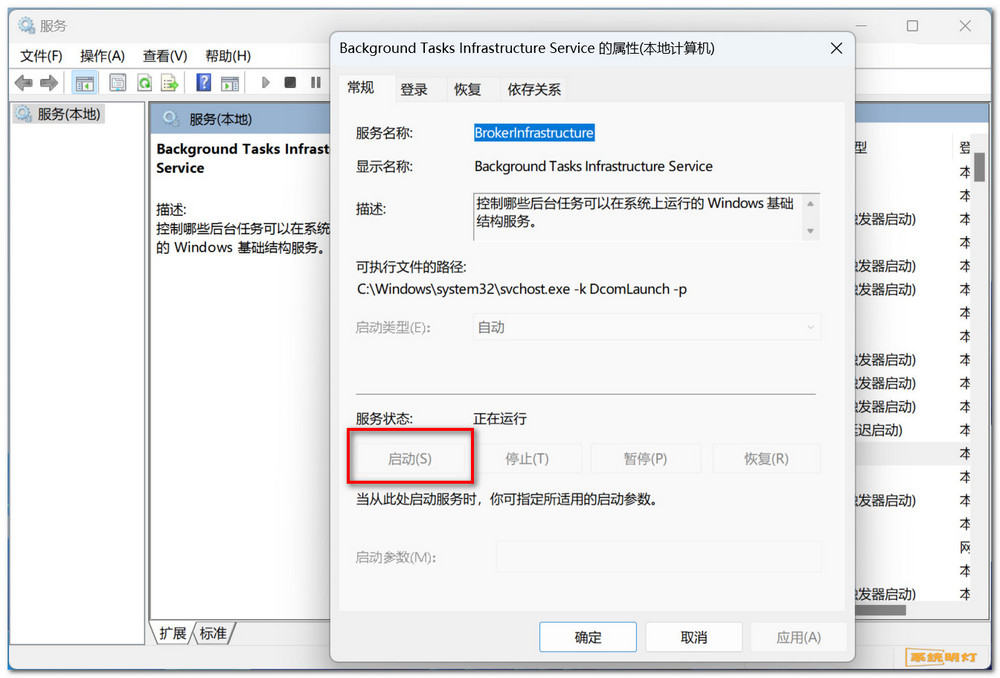The height and width of the screenshot is (678, 1000).
Task: Click the 登 column header in Services list
Action: point(965,148)
